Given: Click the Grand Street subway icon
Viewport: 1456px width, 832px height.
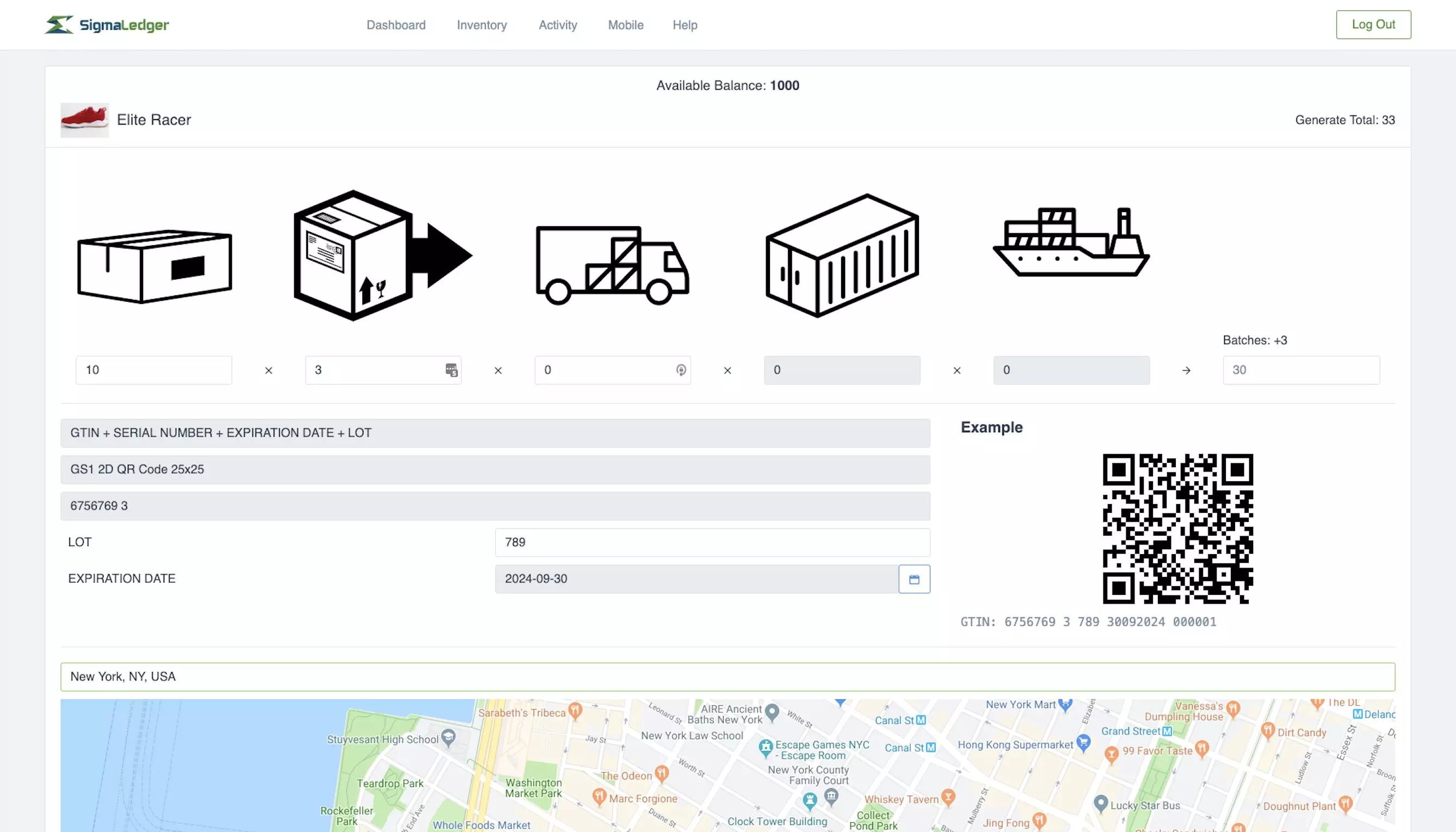Looking at the screenshot, I should click(x=1167, y=731).
